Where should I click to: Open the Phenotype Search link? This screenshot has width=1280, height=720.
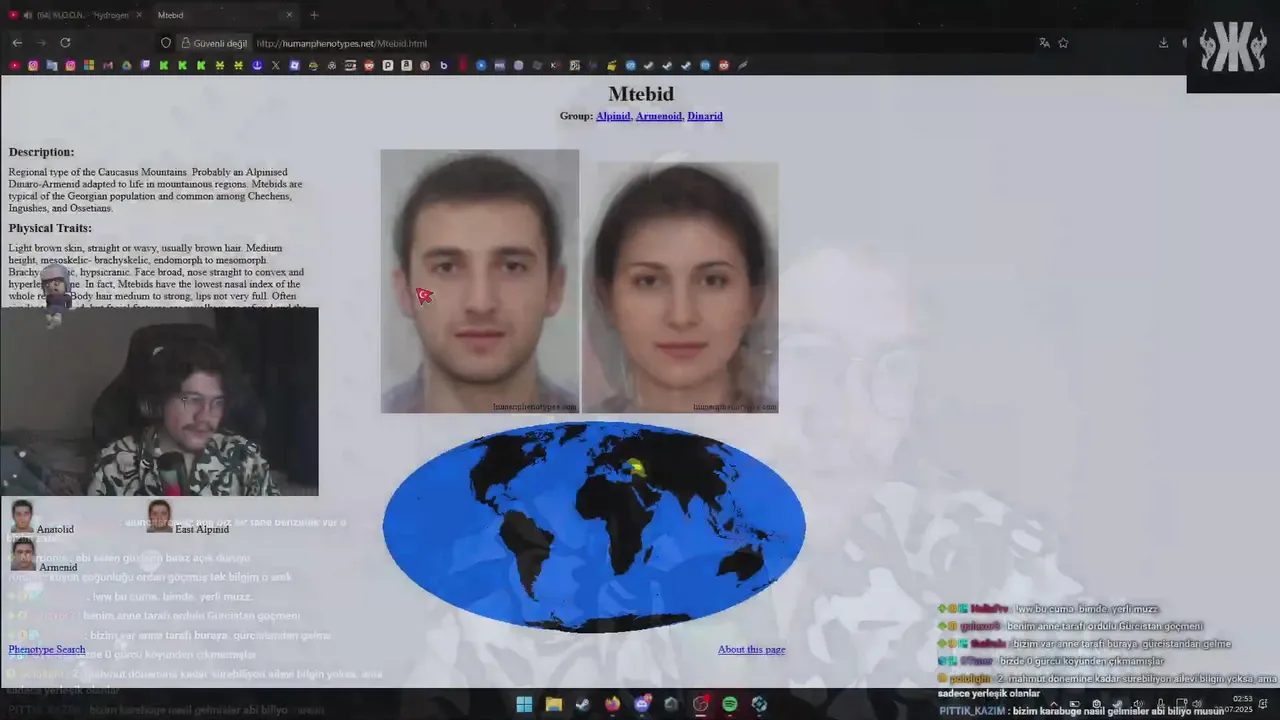coord(47,649)
